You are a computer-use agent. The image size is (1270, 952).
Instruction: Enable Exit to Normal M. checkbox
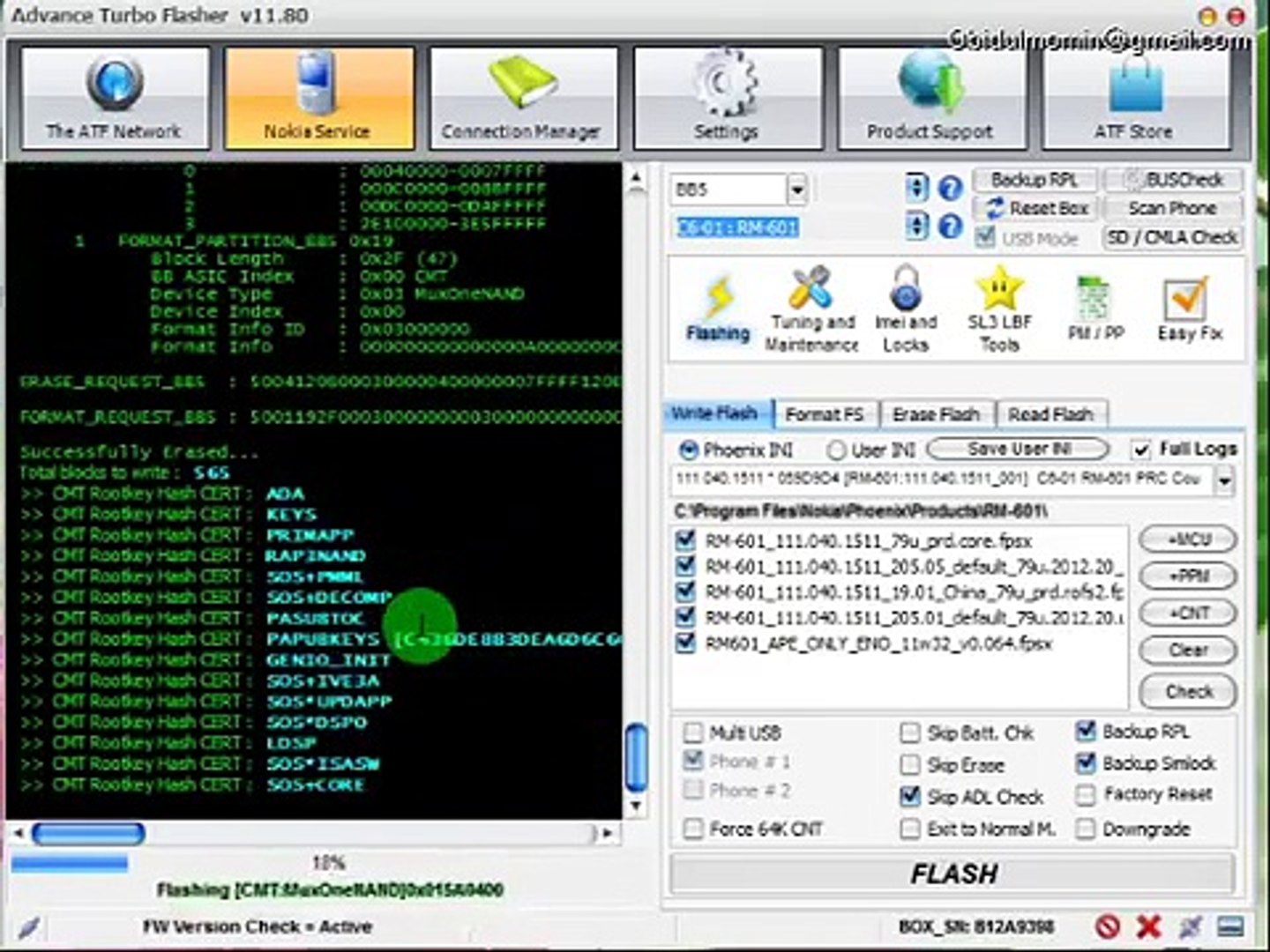pos(909,829)
